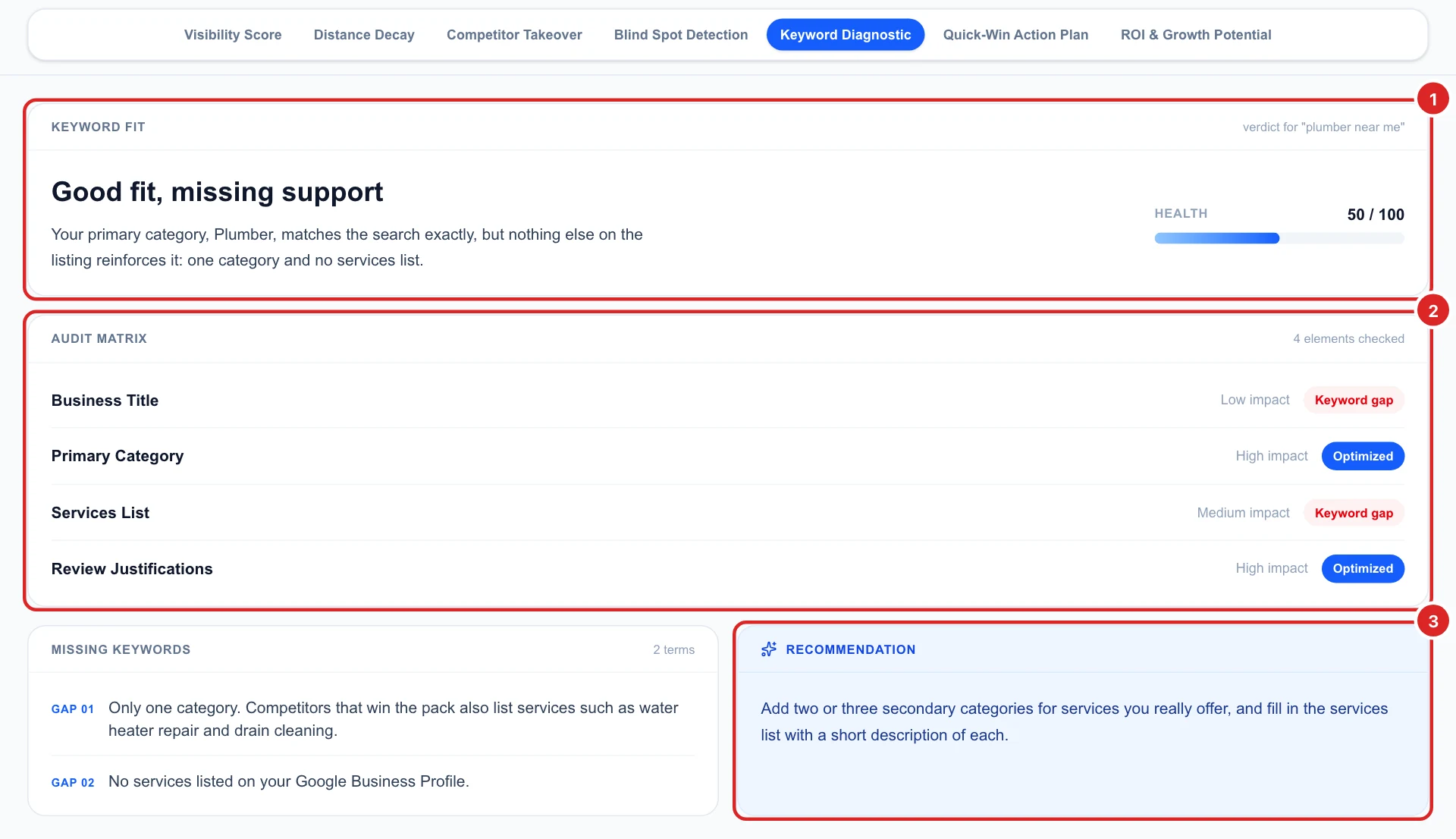Click the health progress bar
The width and height of the screenshot is (1456, 839).
click(x=1279, y=238)
